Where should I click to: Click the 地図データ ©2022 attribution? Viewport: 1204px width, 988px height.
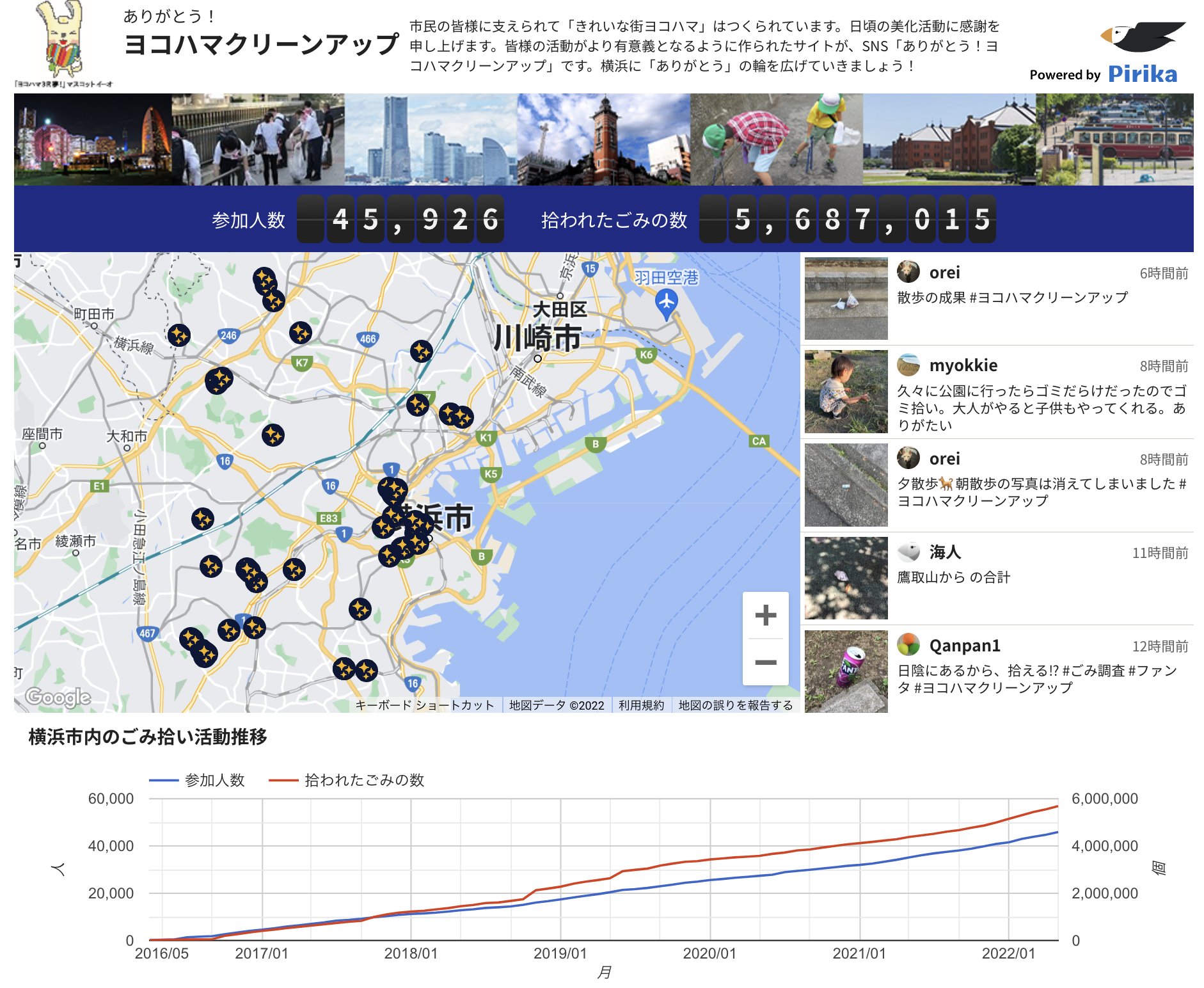coord(555,705)
